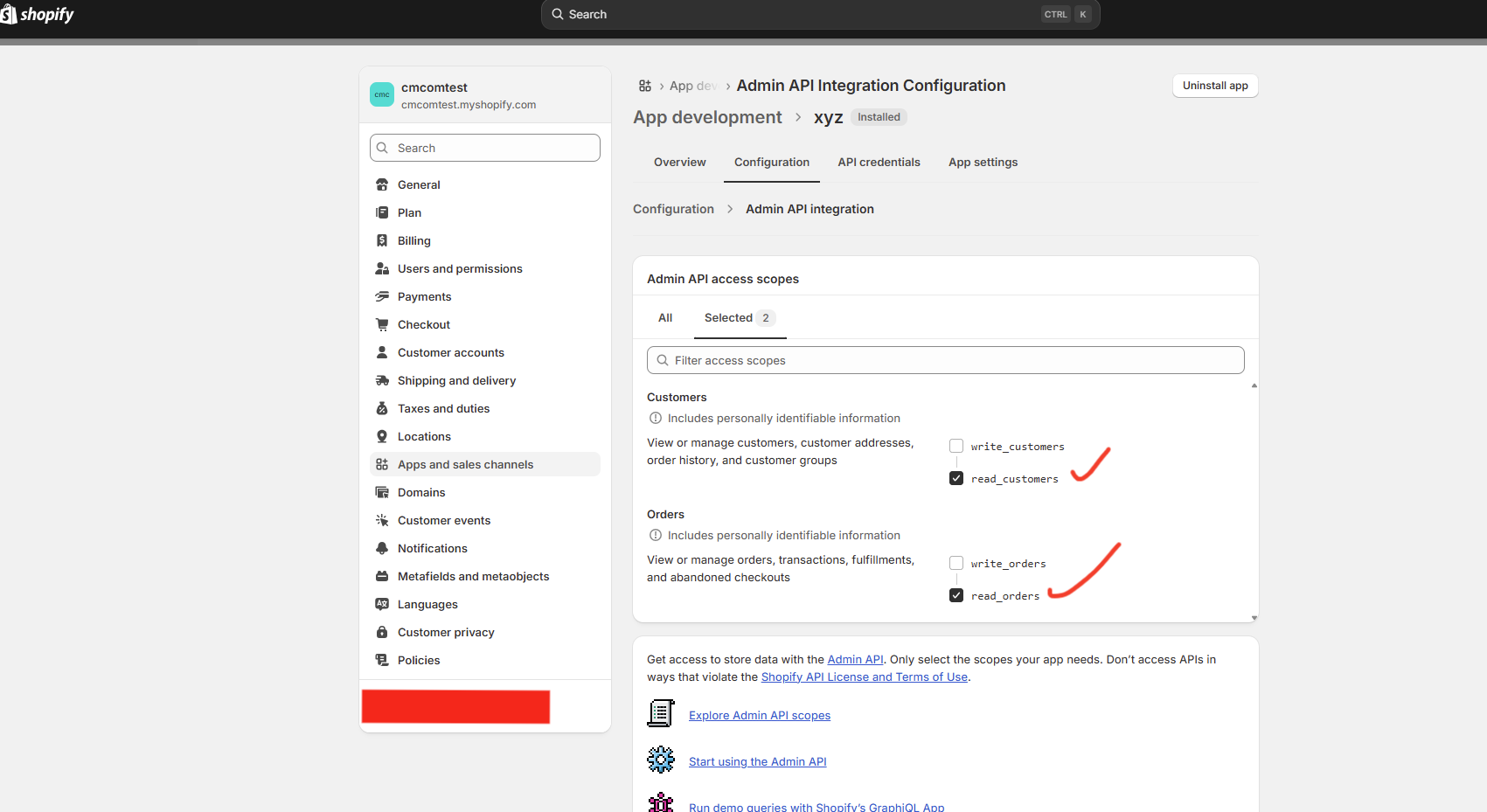Select the Selected scopes tab
Image resolution: width=1487 pixels, height=812 pixels.
pos(740,317)
